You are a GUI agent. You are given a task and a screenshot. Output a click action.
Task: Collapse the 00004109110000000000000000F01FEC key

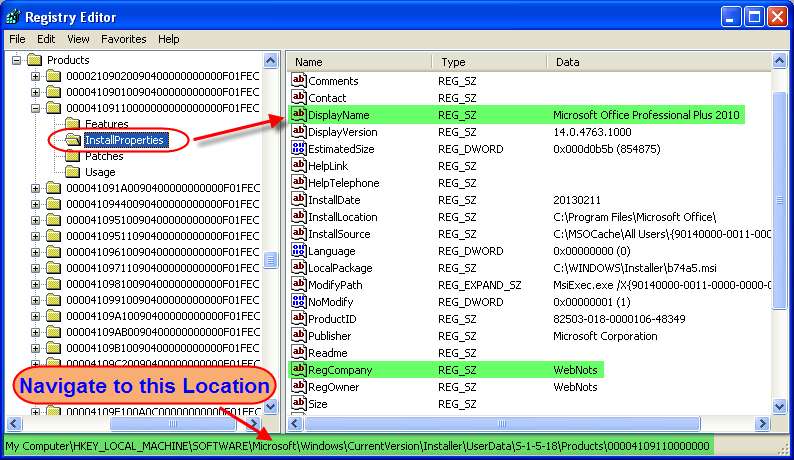point(36,108)
